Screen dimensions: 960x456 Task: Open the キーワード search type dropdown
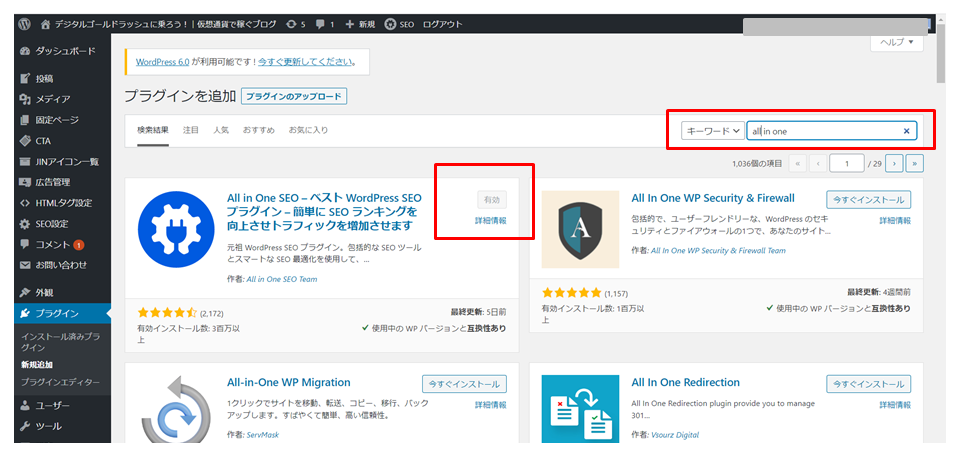point(713,131)
